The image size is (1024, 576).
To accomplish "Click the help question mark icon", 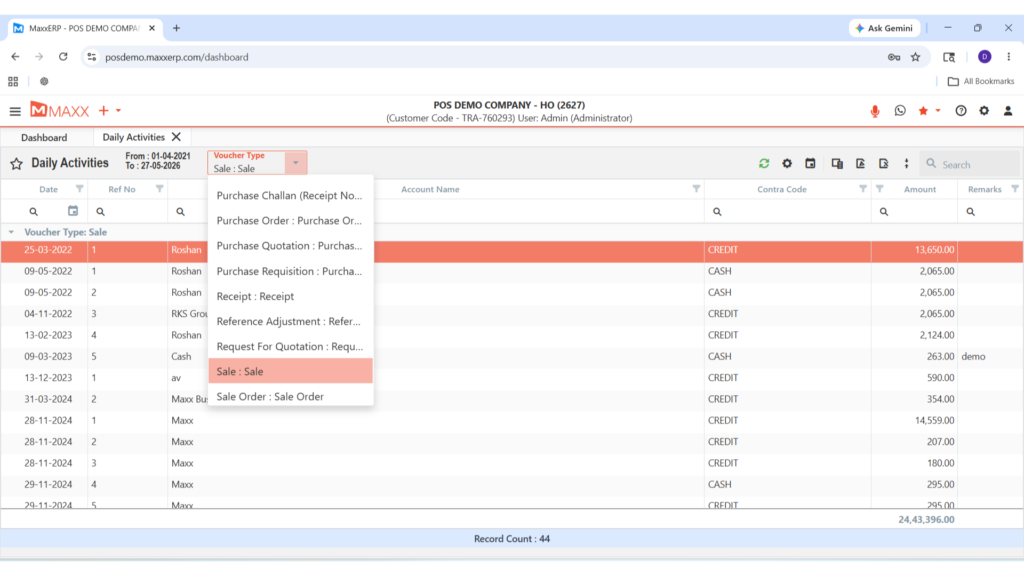I will [961, 110].
